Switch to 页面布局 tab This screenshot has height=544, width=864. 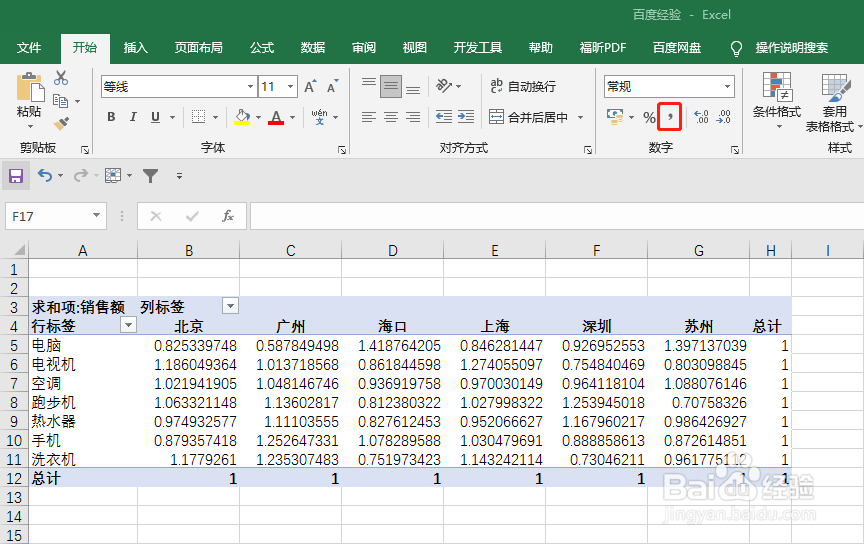tap(198, 48)
